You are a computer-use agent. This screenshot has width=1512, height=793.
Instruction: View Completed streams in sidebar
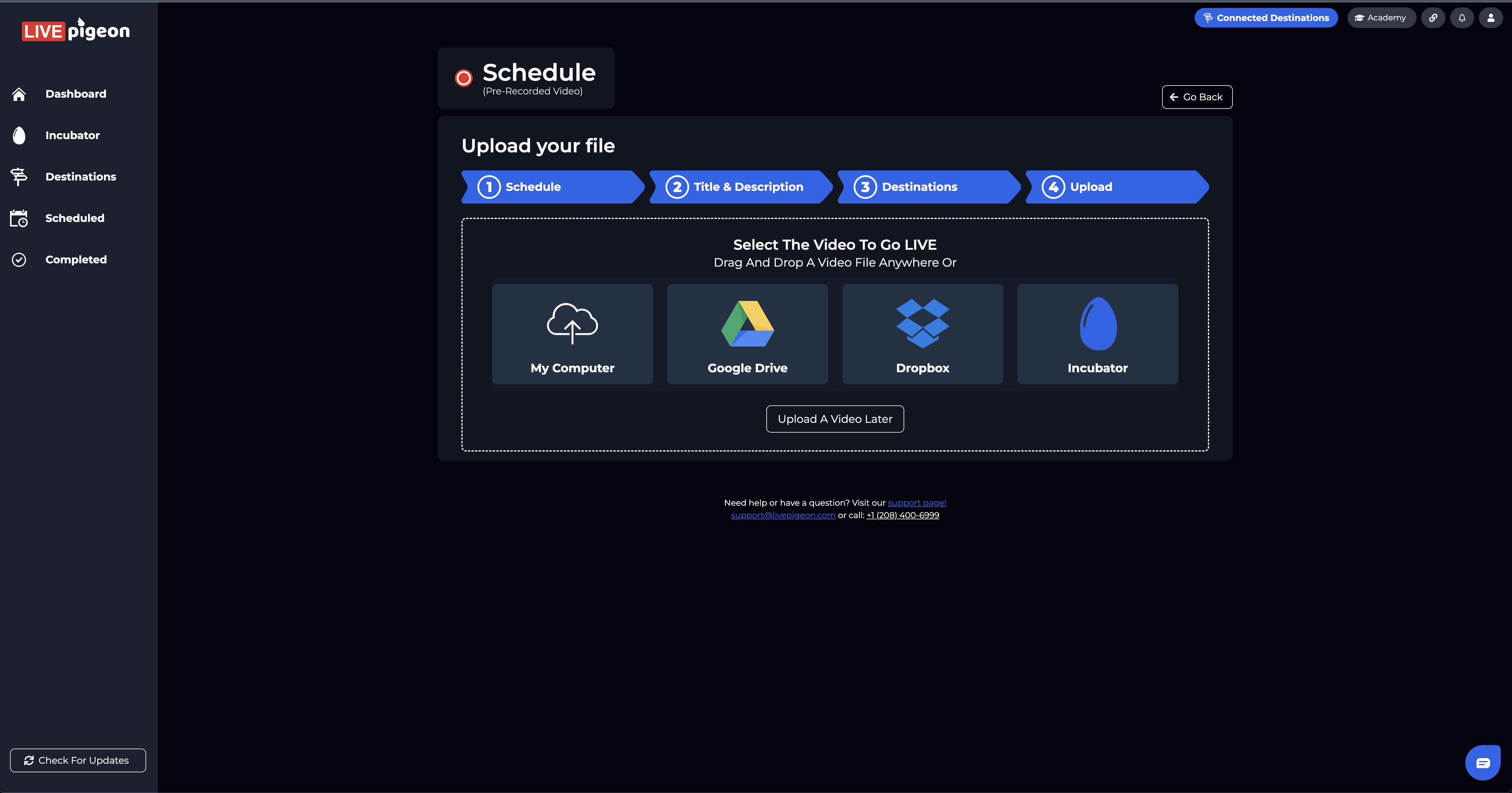(x=76, y=260)
